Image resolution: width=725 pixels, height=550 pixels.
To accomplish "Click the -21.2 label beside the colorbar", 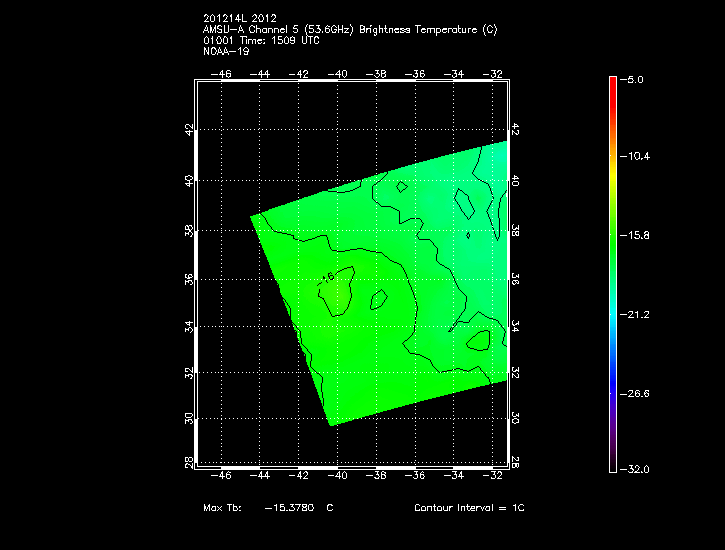I will coord(637,314).
